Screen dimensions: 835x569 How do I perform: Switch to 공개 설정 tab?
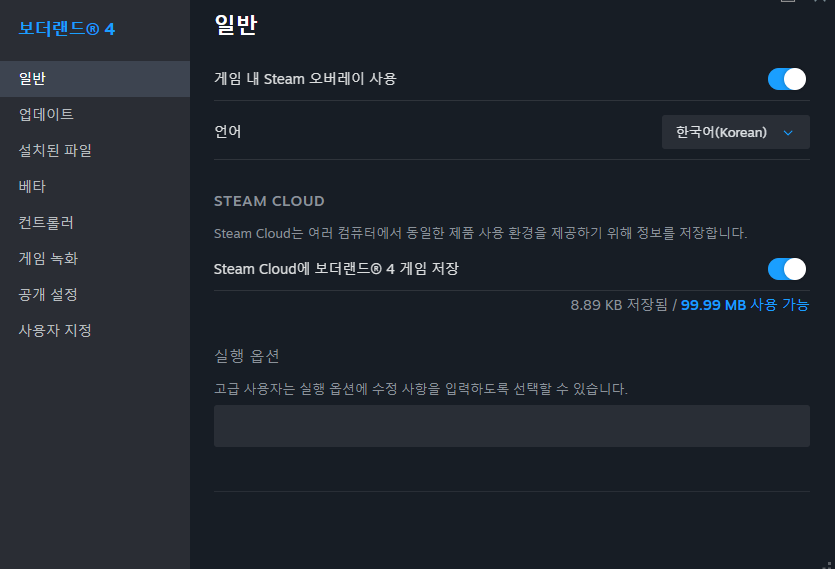pos(48,295)
